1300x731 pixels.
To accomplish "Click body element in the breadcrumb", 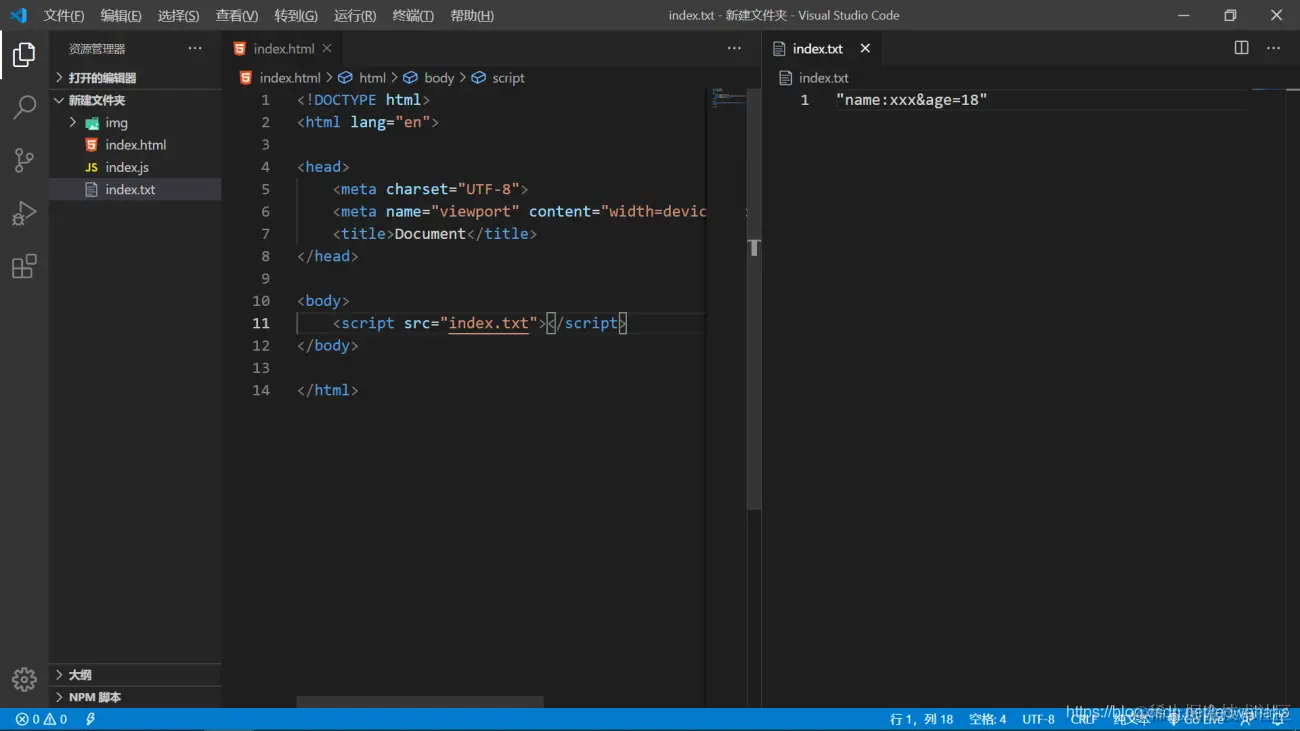I will coord(429,77).
